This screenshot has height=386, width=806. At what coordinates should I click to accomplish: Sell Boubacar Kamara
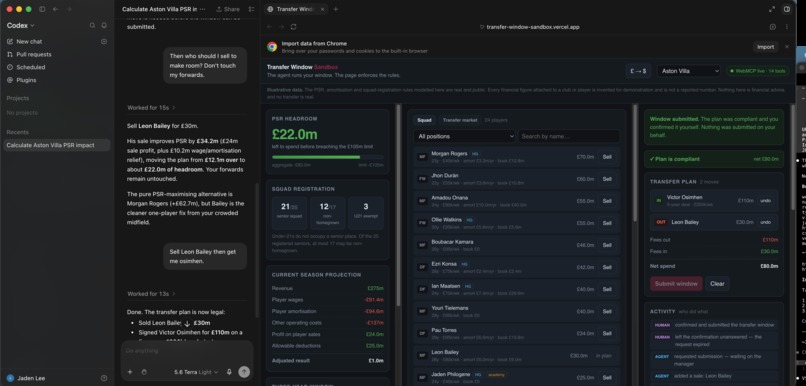coord(607,245)
